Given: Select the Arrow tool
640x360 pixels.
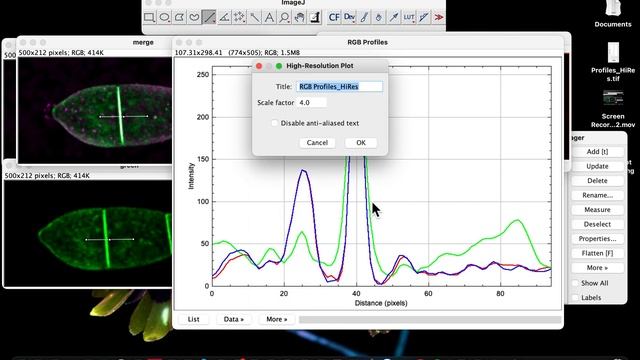Looking at the screenshot, I should coord(394,17).
